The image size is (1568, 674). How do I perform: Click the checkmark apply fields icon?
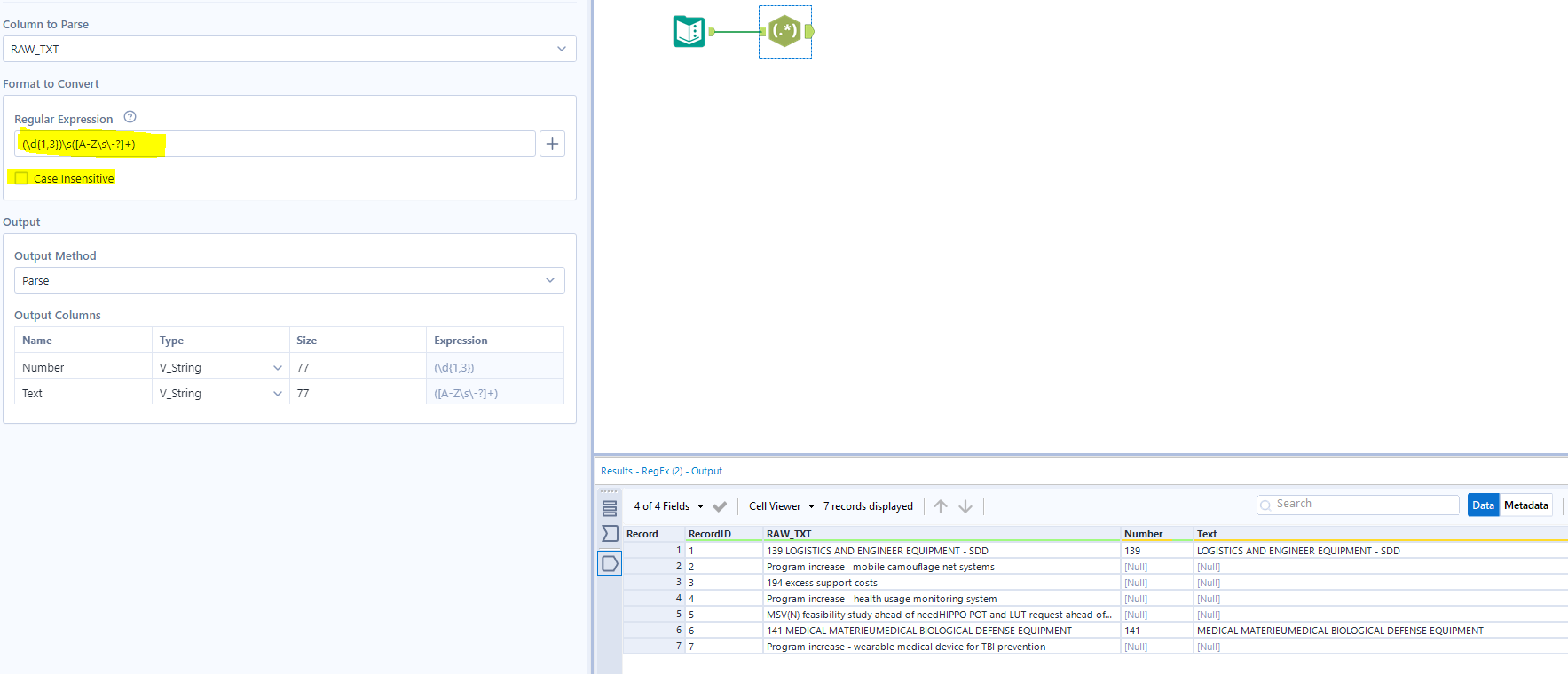pyautogui.click(x=720, y=506)
